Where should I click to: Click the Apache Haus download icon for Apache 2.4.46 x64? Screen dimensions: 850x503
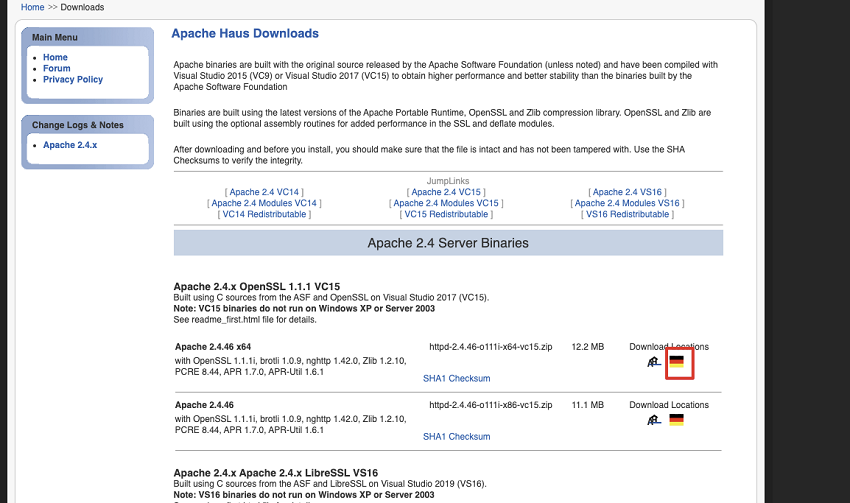654,362
